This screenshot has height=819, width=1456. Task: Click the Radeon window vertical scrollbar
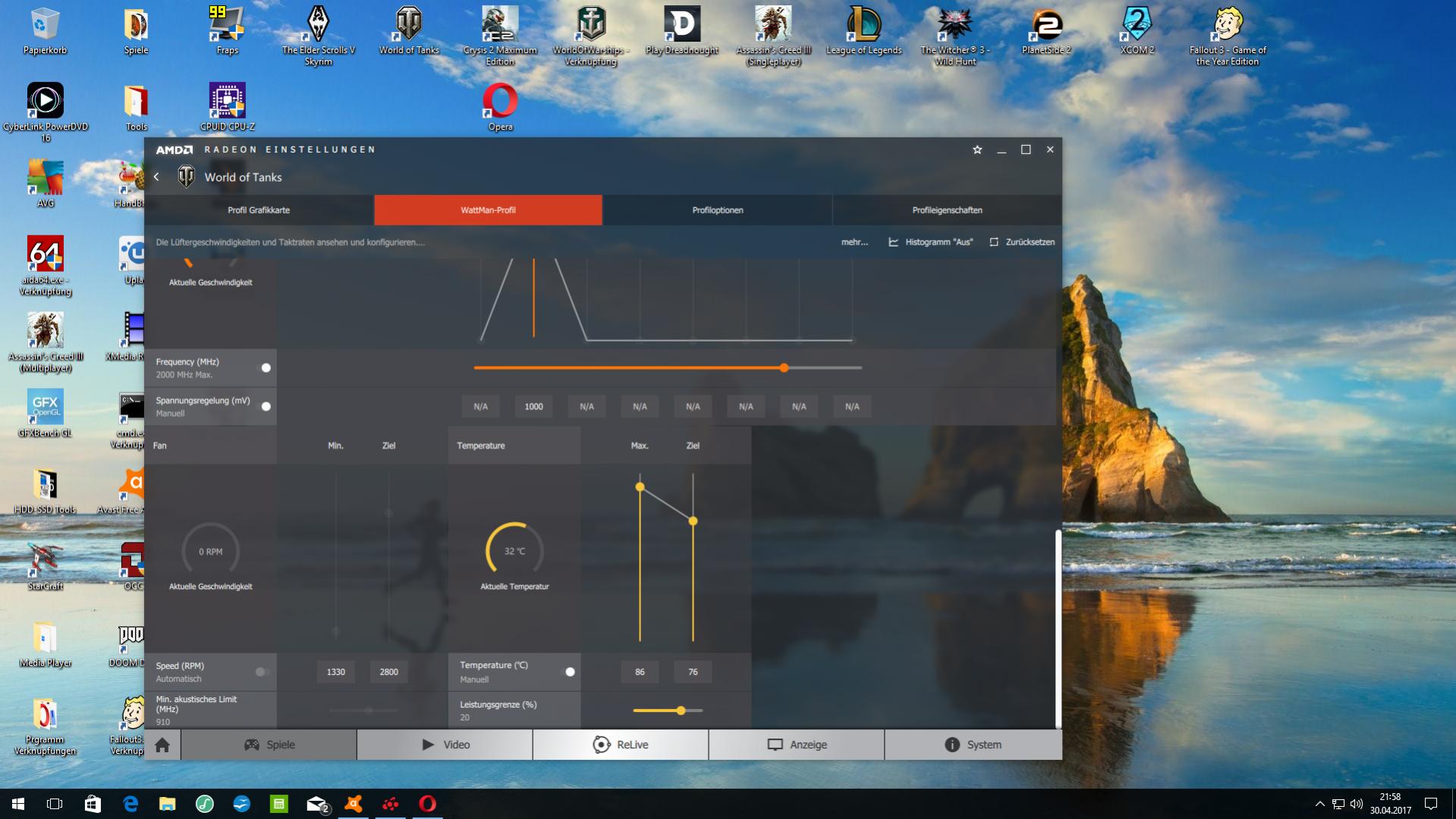[x=1058, y=628]
